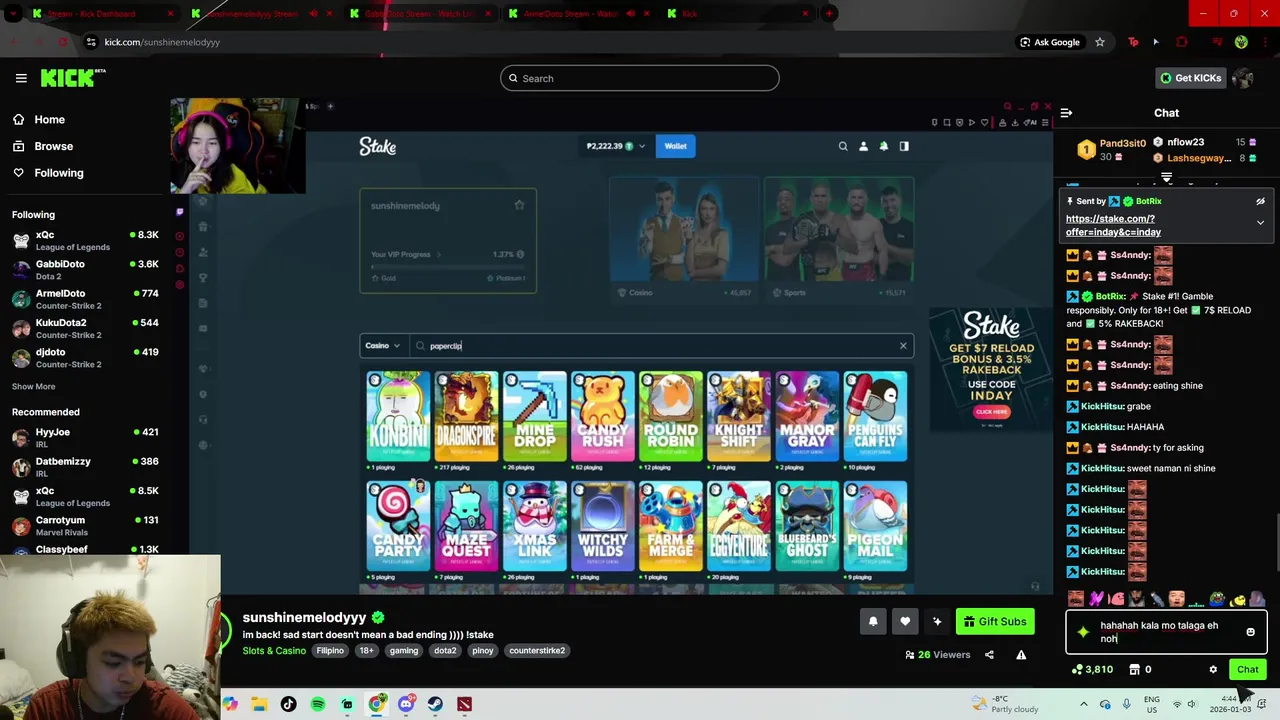Click the 26 Viewers count

click(x=938, y=655)
